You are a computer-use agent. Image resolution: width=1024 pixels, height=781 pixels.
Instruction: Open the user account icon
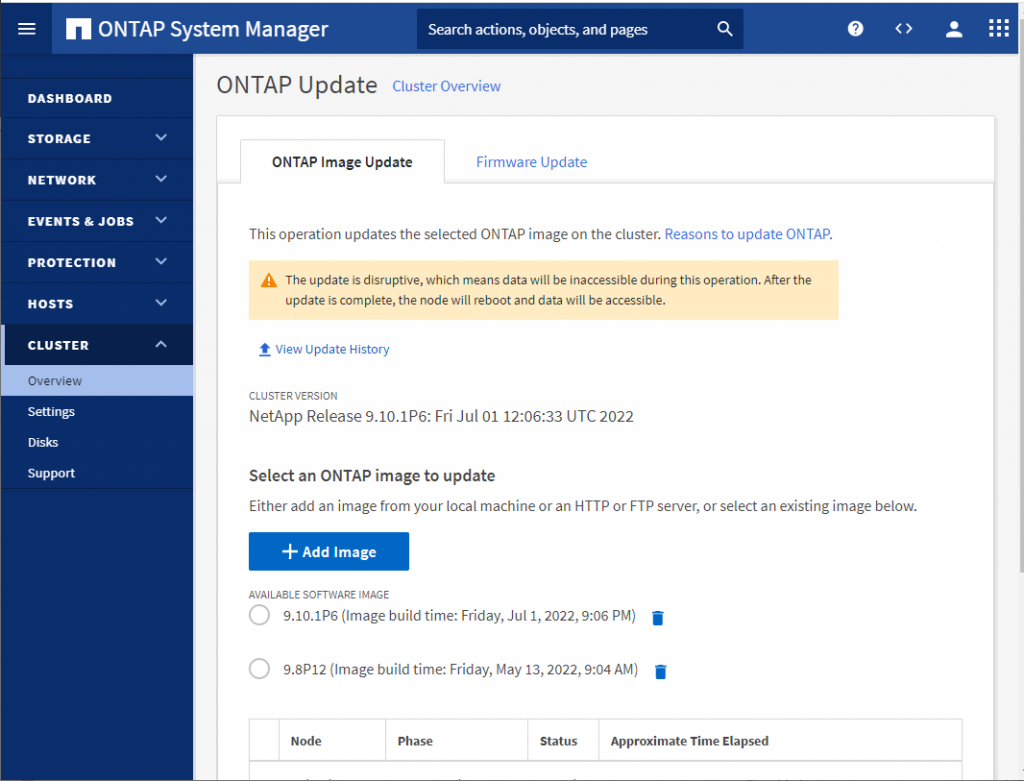point(953,29)
